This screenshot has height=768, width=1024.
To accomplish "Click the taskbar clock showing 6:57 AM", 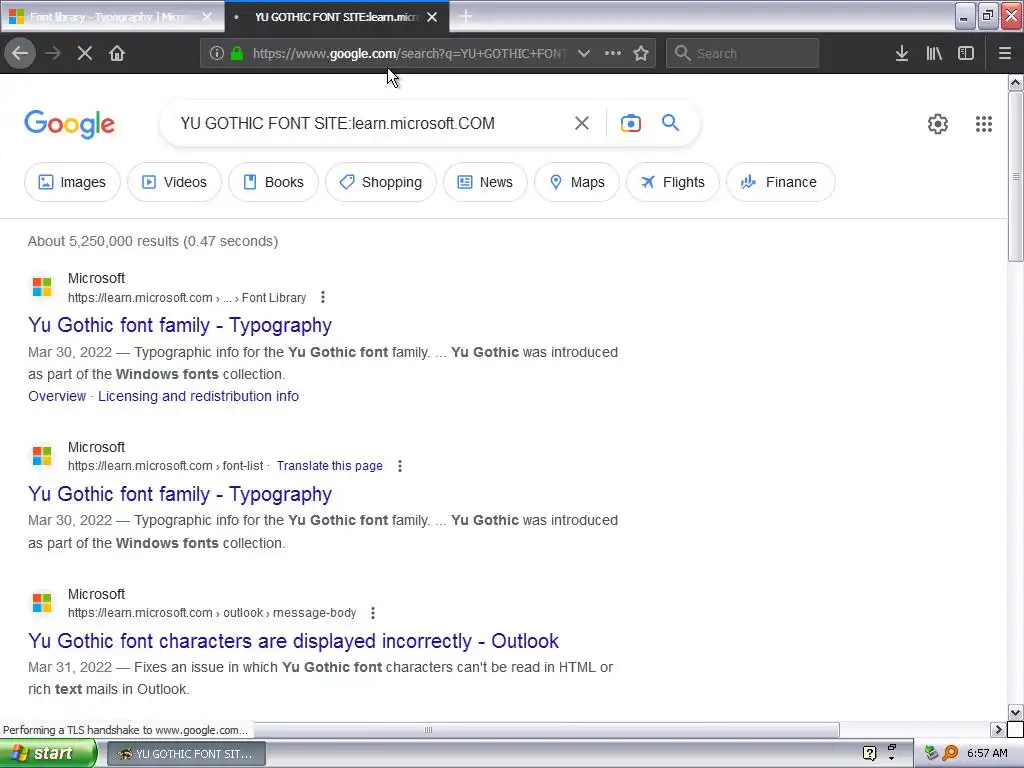I will [x=987, y=753].
